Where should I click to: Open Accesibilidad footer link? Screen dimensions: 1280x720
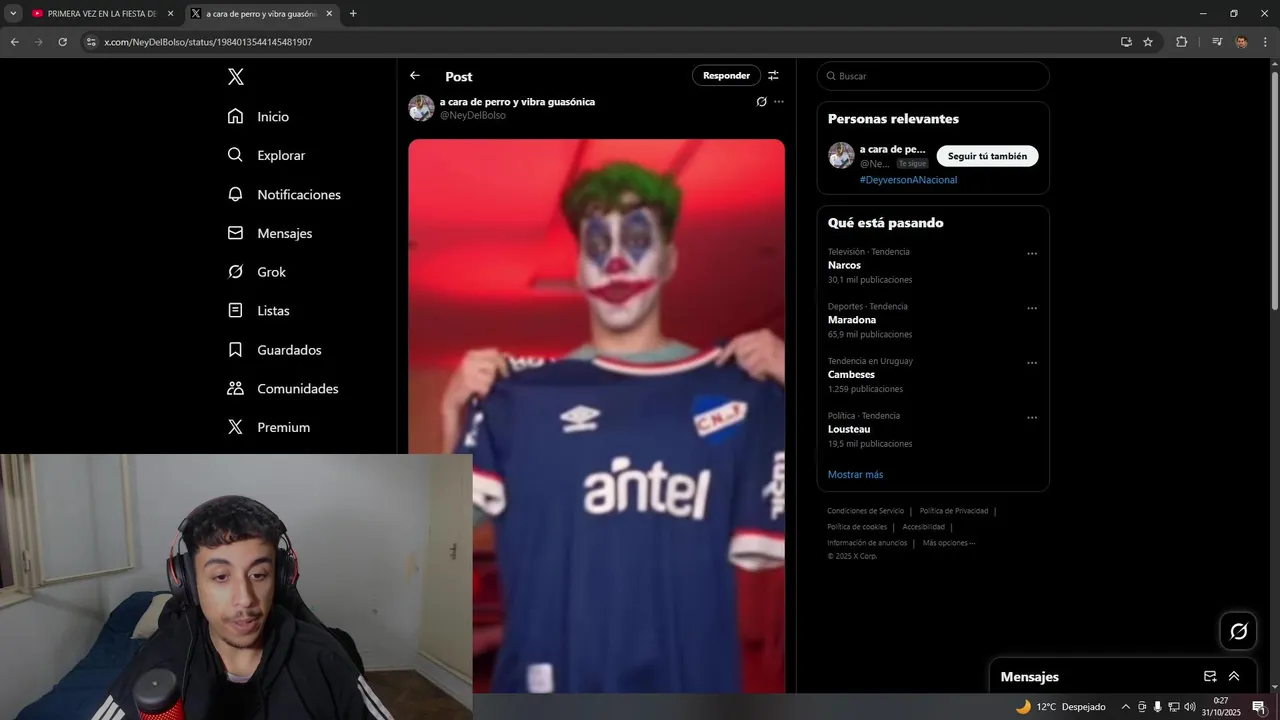[x=923, y=527]
